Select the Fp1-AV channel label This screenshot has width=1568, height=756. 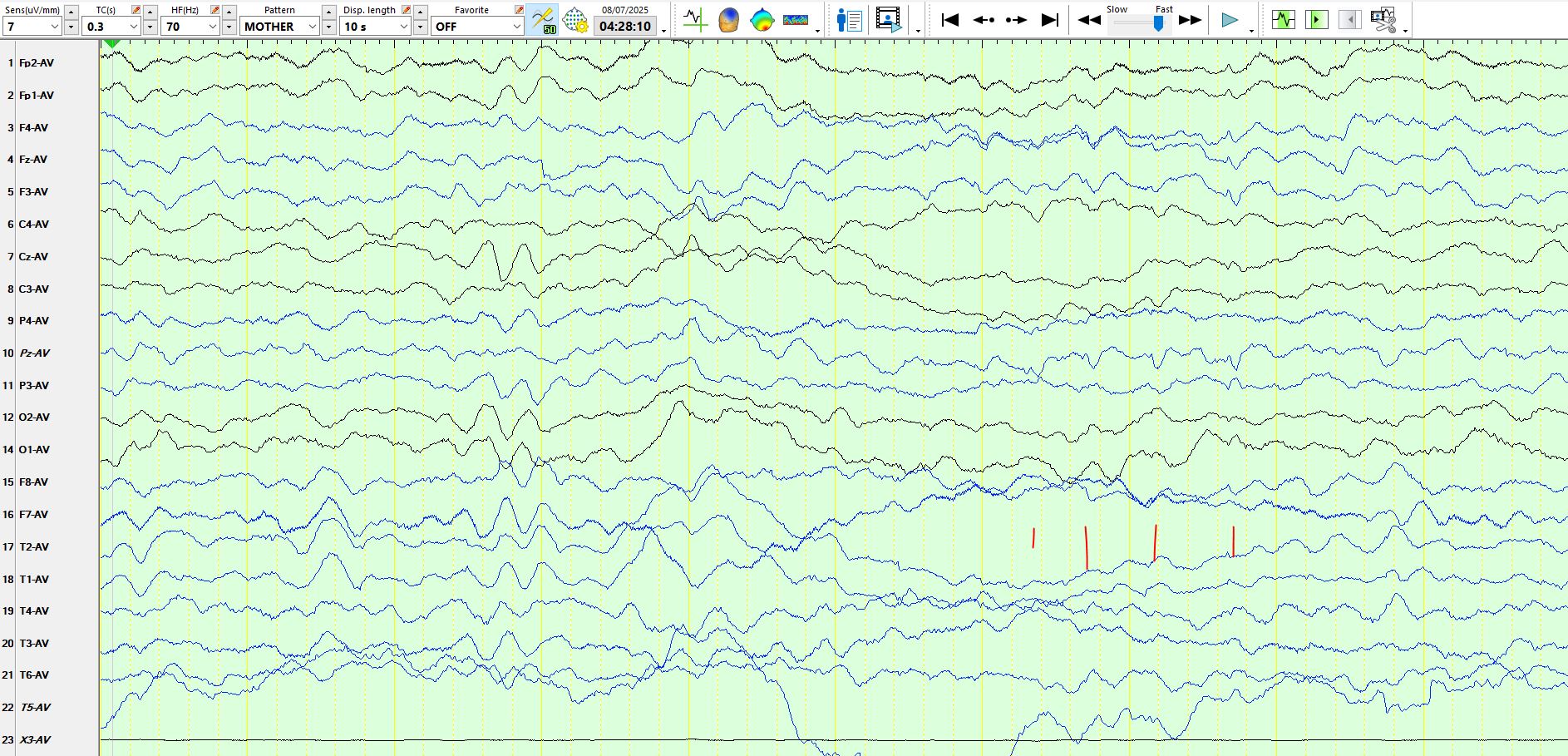(37, 96)
